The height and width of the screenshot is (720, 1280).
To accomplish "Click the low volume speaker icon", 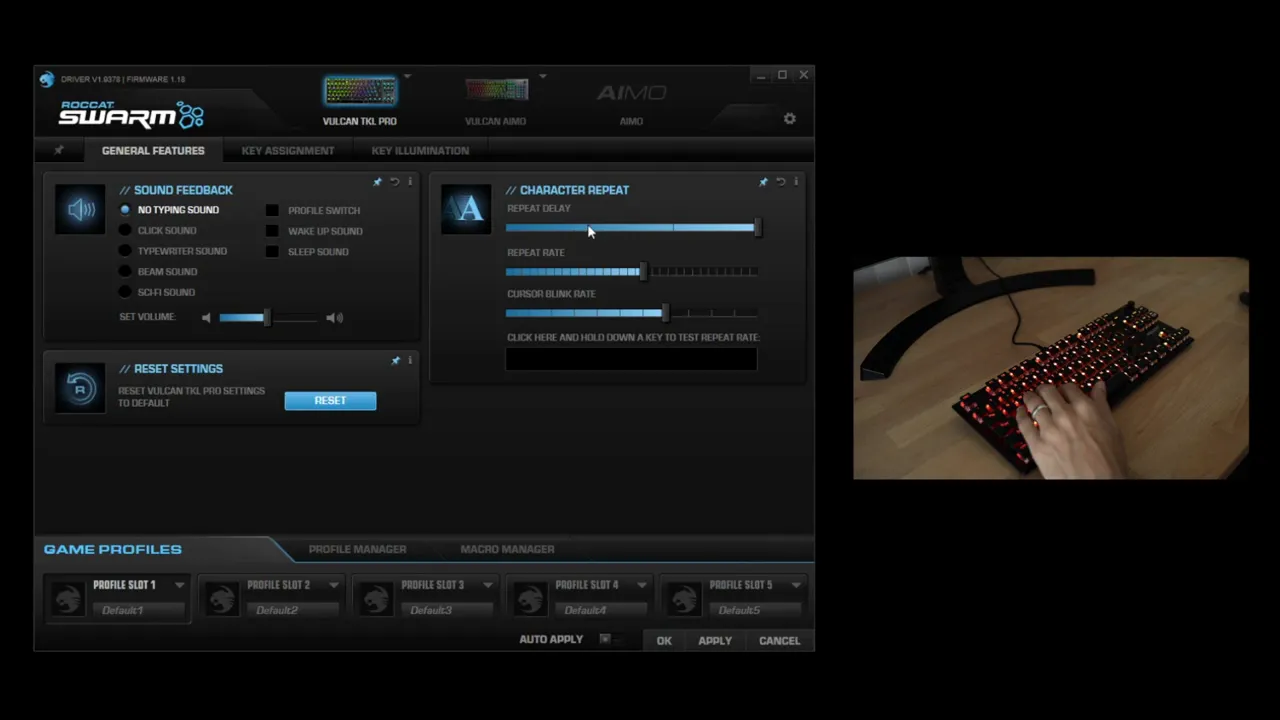I will point(206,318).
